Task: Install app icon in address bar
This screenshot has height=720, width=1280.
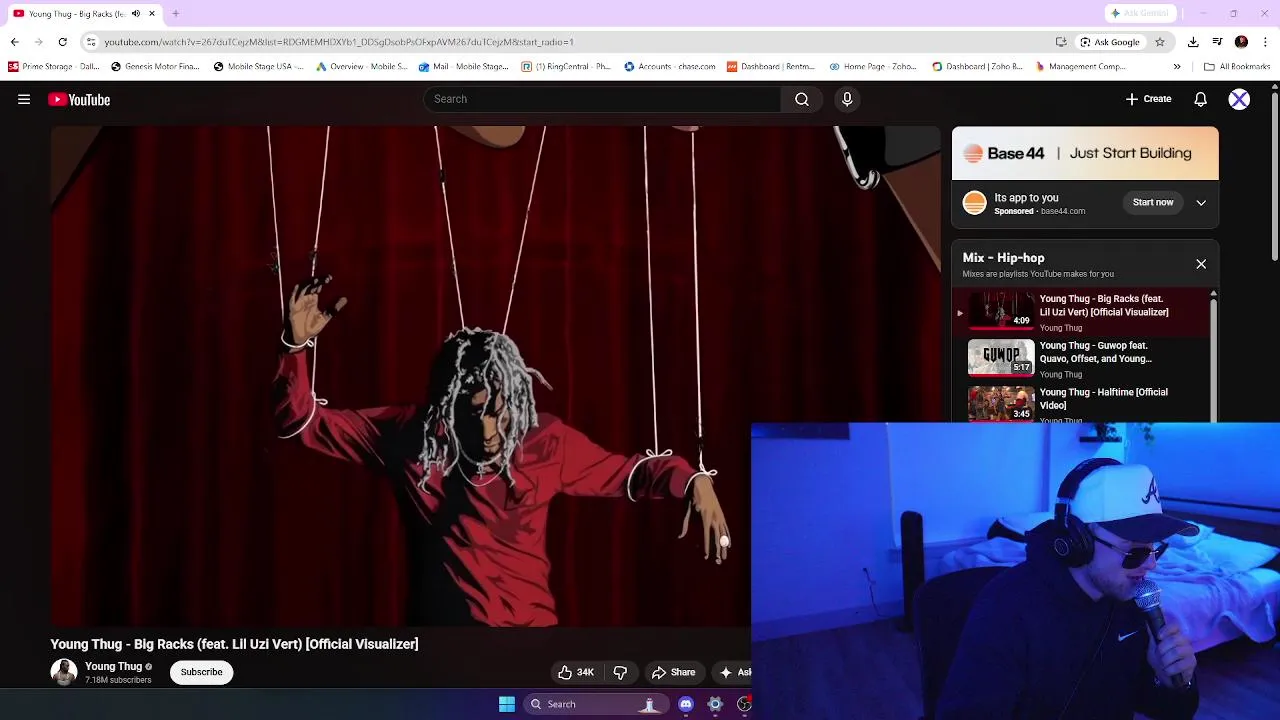Action: [1061, 42]
